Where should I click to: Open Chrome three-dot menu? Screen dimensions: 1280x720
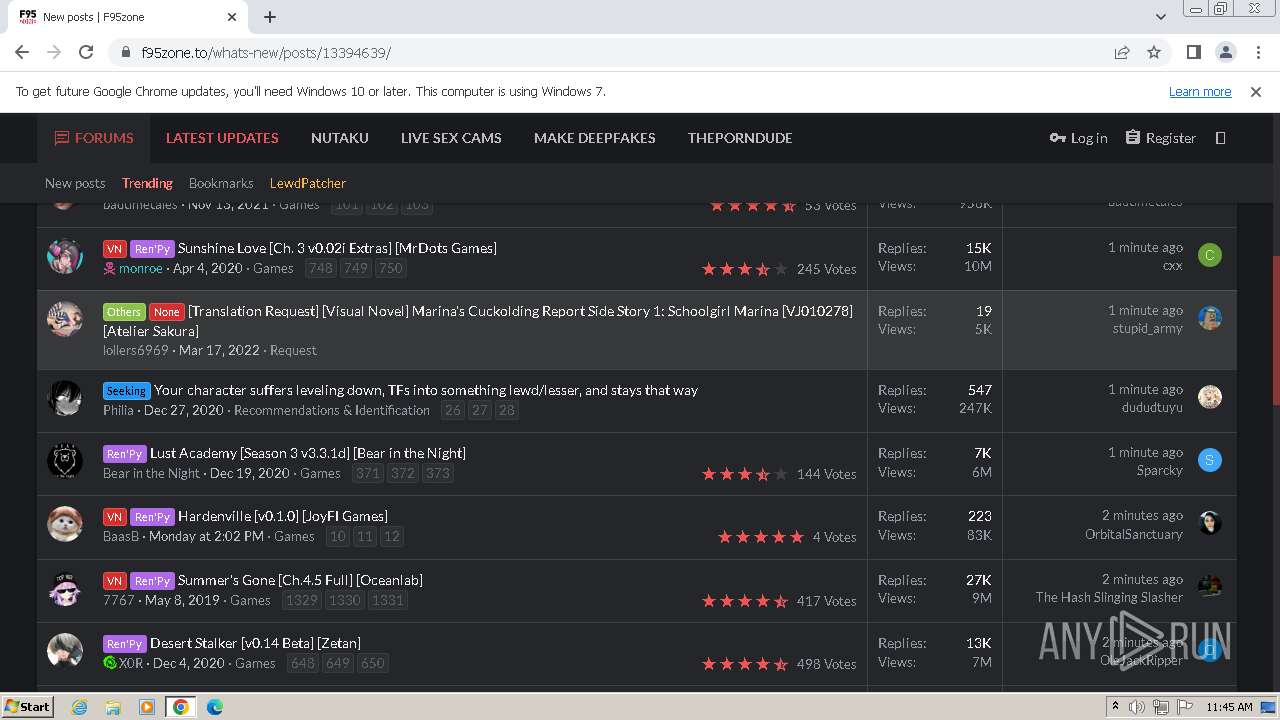point(1256,52)
